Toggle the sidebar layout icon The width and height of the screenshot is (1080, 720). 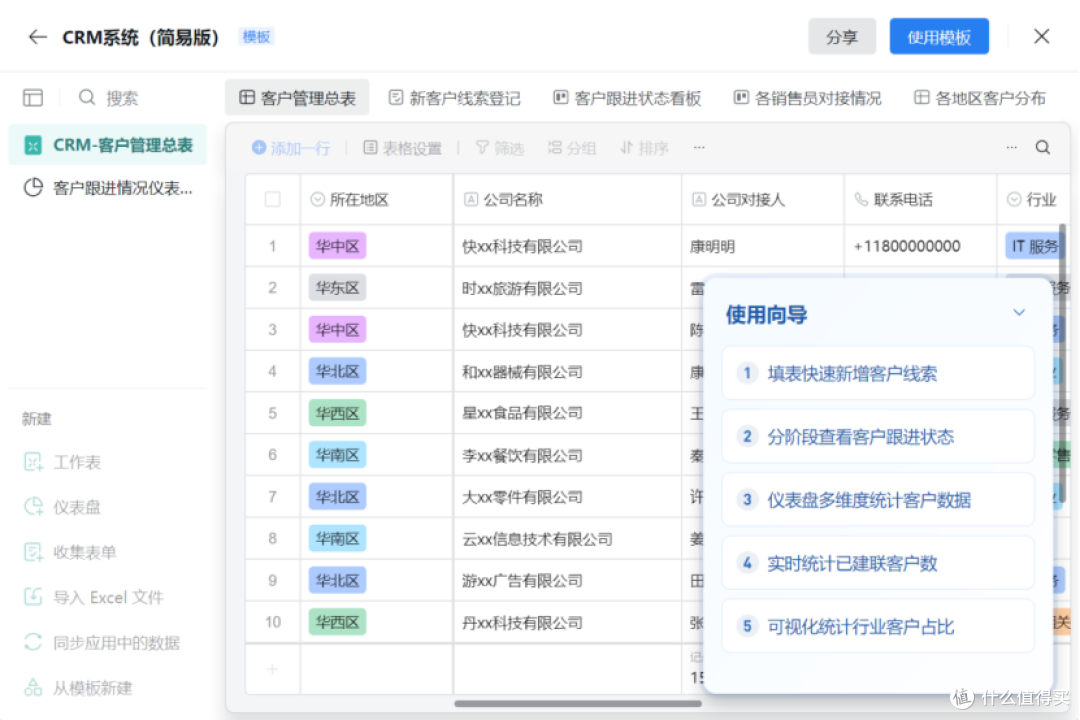pos(32,98)
